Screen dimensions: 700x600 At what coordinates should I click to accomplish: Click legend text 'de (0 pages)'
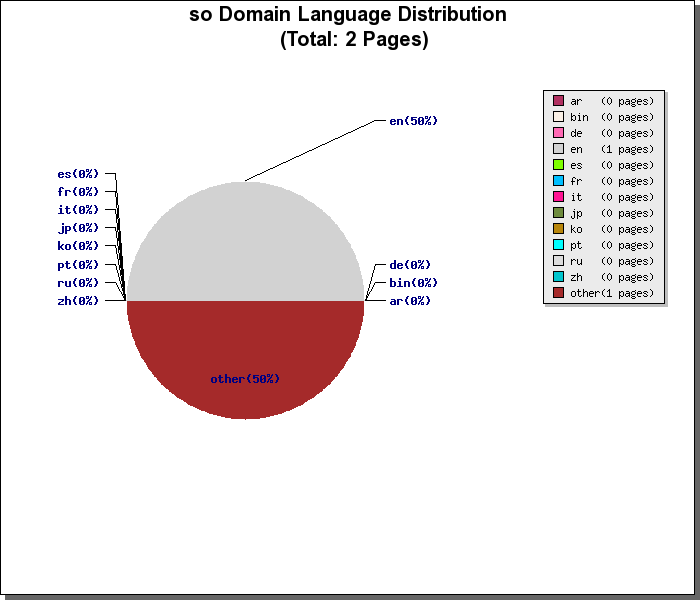pyautogui.click(x=612, y=133)
